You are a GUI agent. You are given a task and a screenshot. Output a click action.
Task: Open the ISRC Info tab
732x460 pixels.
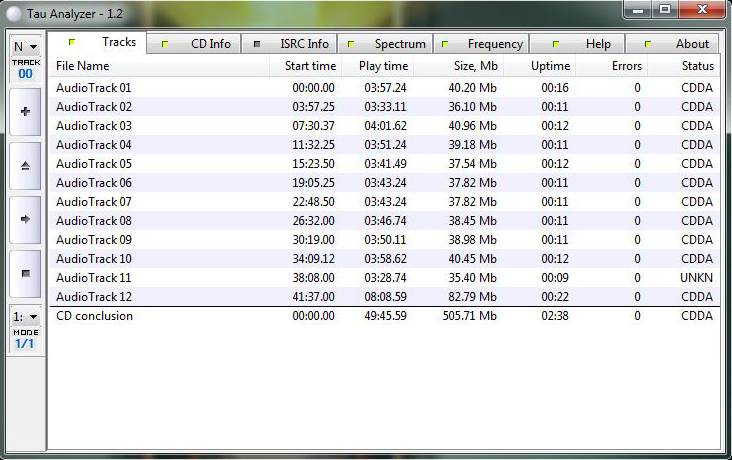(x=291, y=44)
